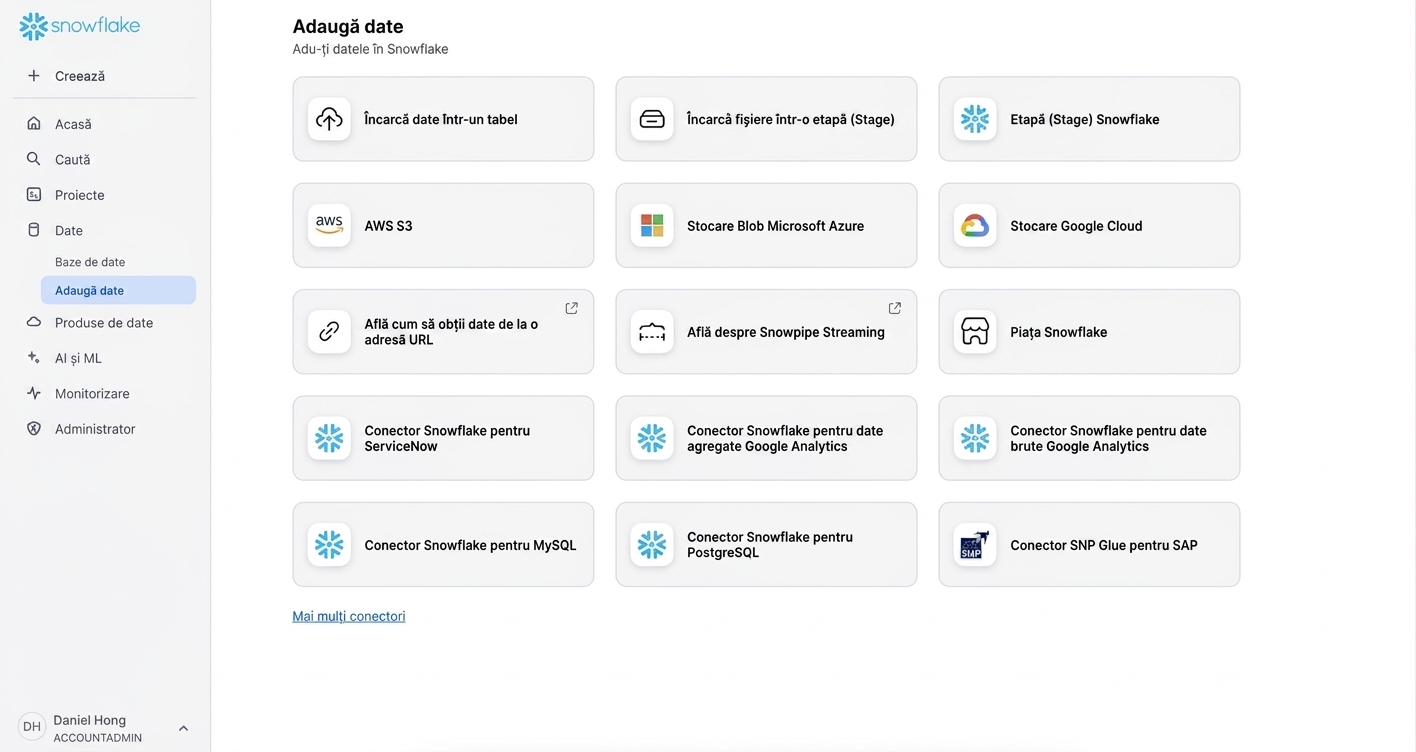
Task: Click the MySQL connector snowflake icon
Action: click(329, 545)
